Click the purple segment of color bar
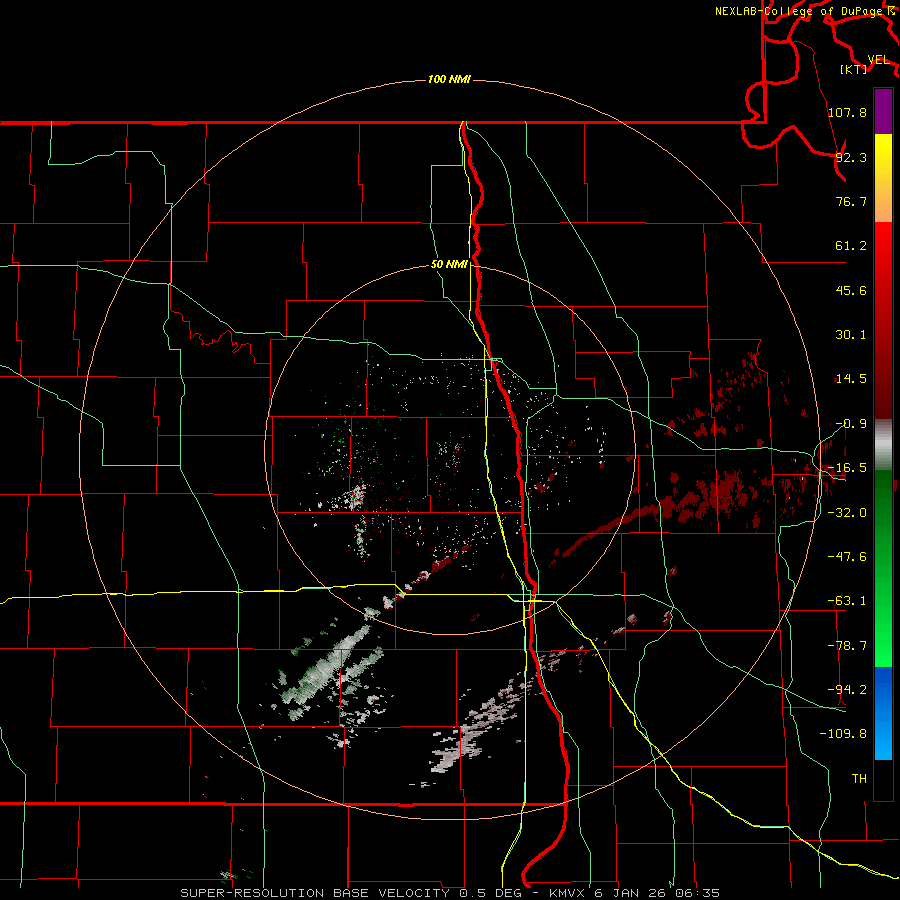Viewport: 900px width, 900px height. (883, 111)
